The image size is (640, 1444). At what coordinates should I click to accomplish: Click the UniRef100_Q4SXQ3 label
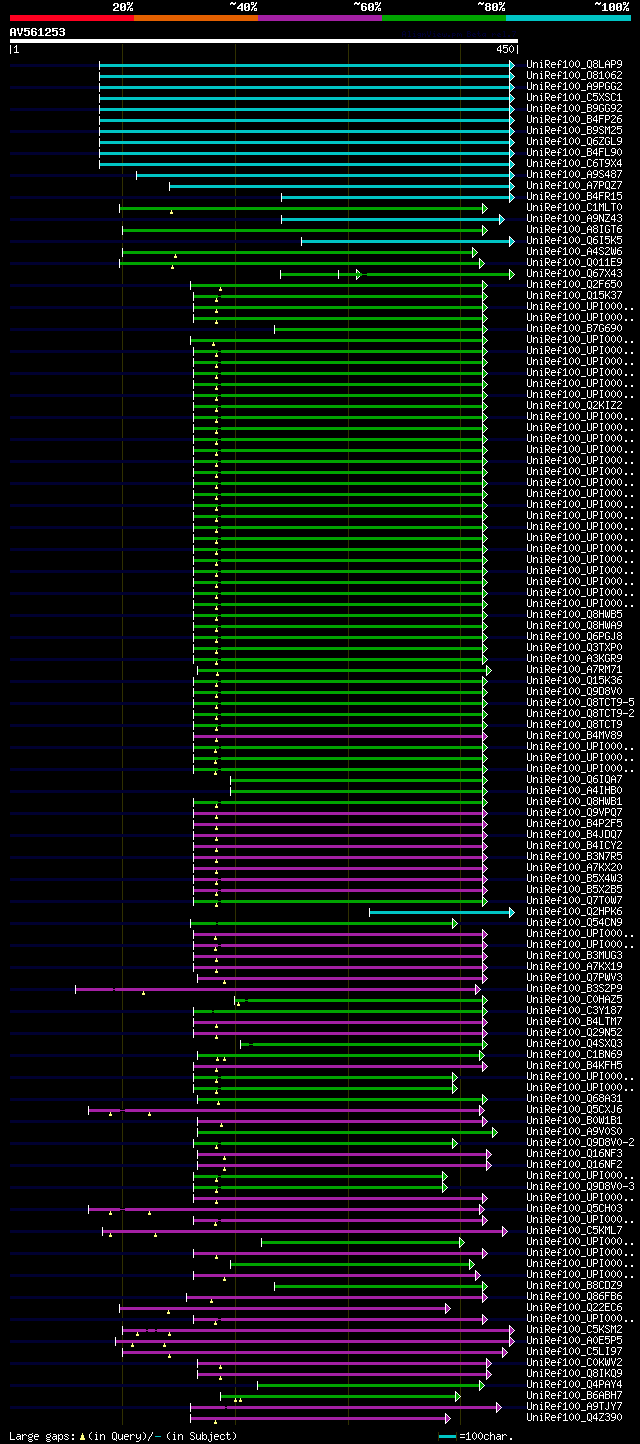pos(574,1044)
